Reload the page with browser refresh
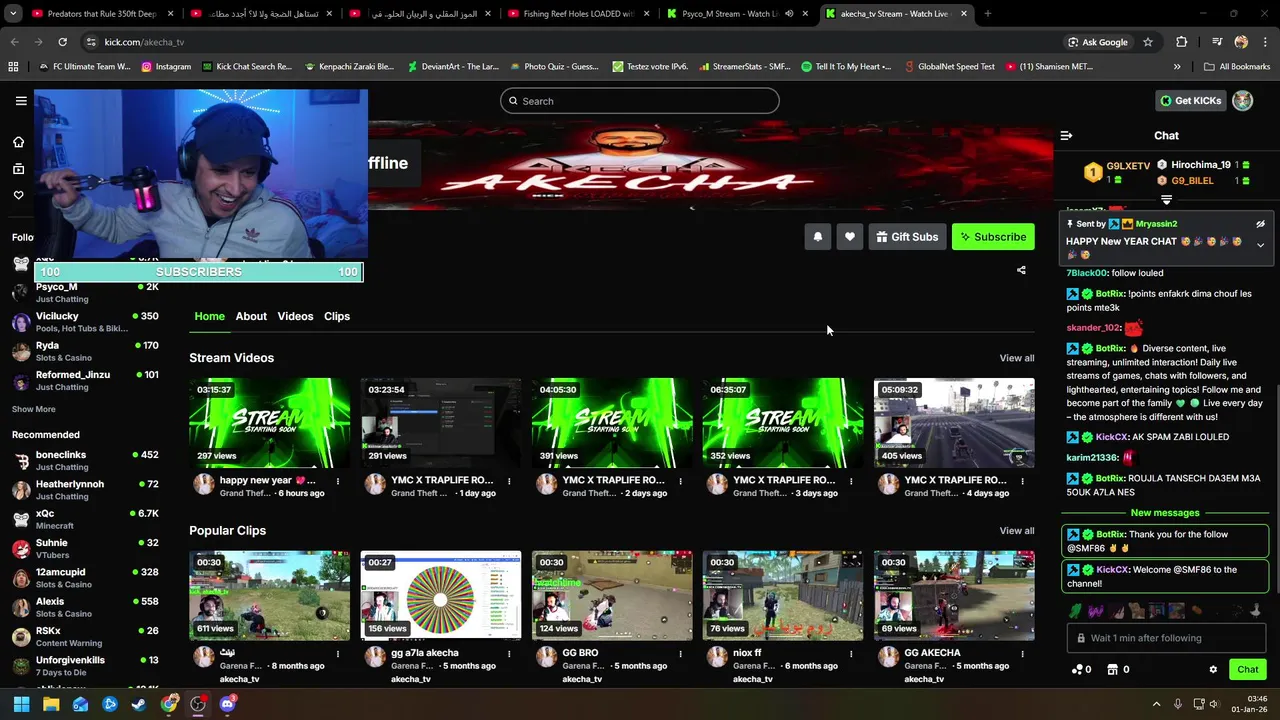This screenshot has width=1280, height=720. (62, 42)
